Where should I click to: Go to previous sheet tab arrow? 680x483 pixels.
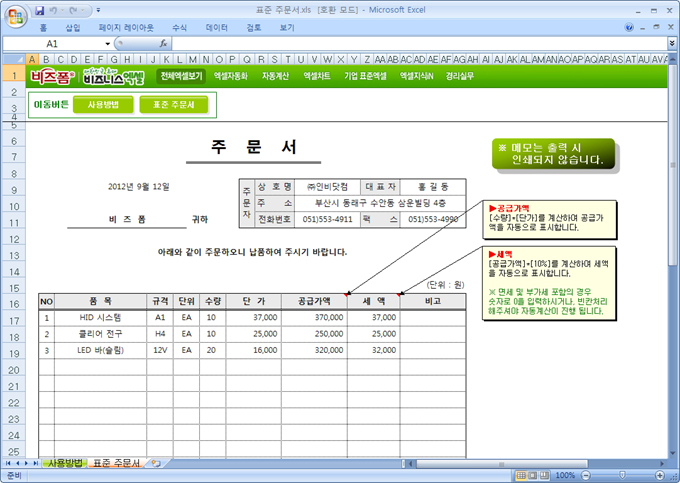[x=17, y=463]
